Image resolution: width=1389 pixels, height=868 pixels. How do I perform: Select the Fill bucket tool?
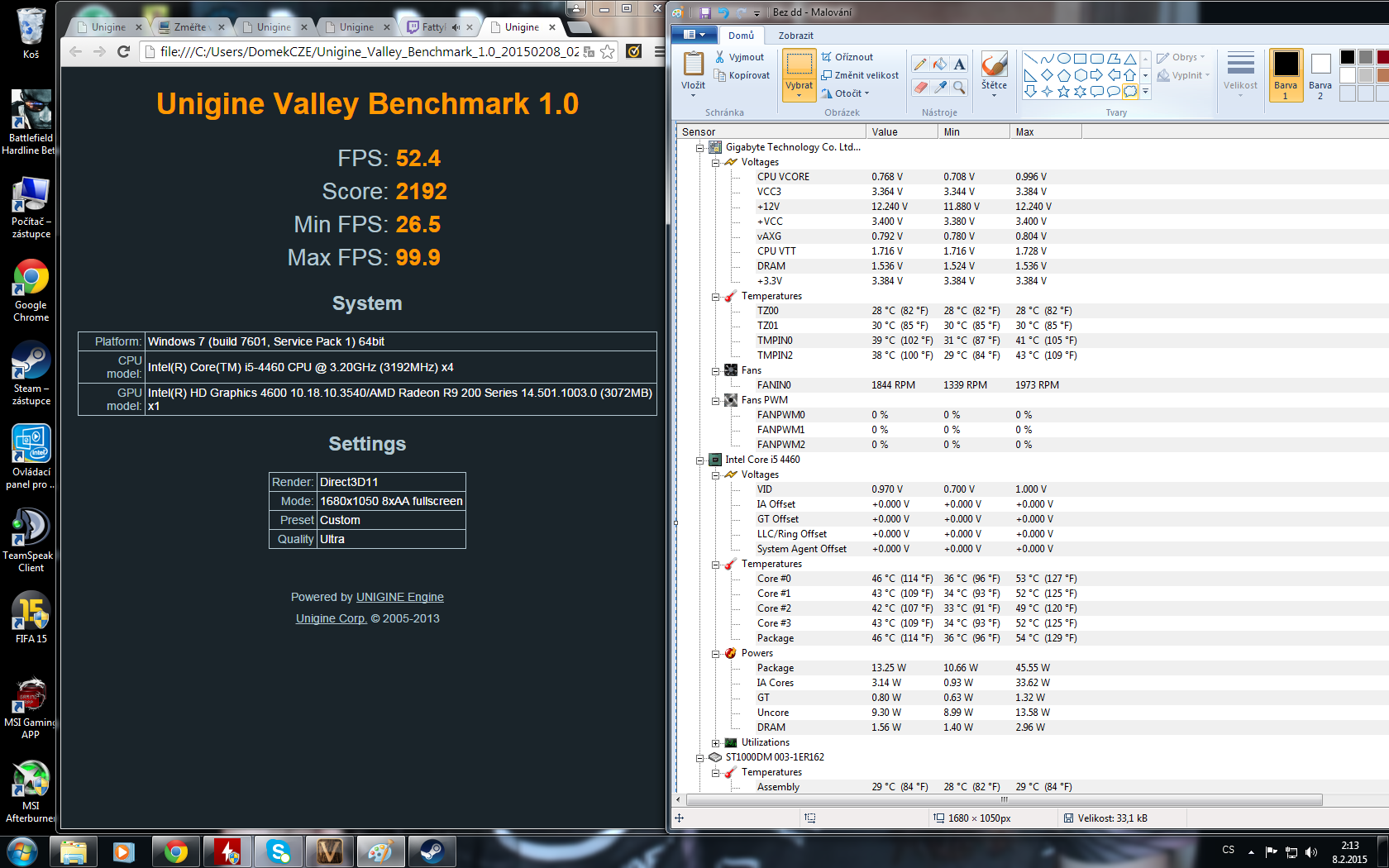tap(940, 64)
